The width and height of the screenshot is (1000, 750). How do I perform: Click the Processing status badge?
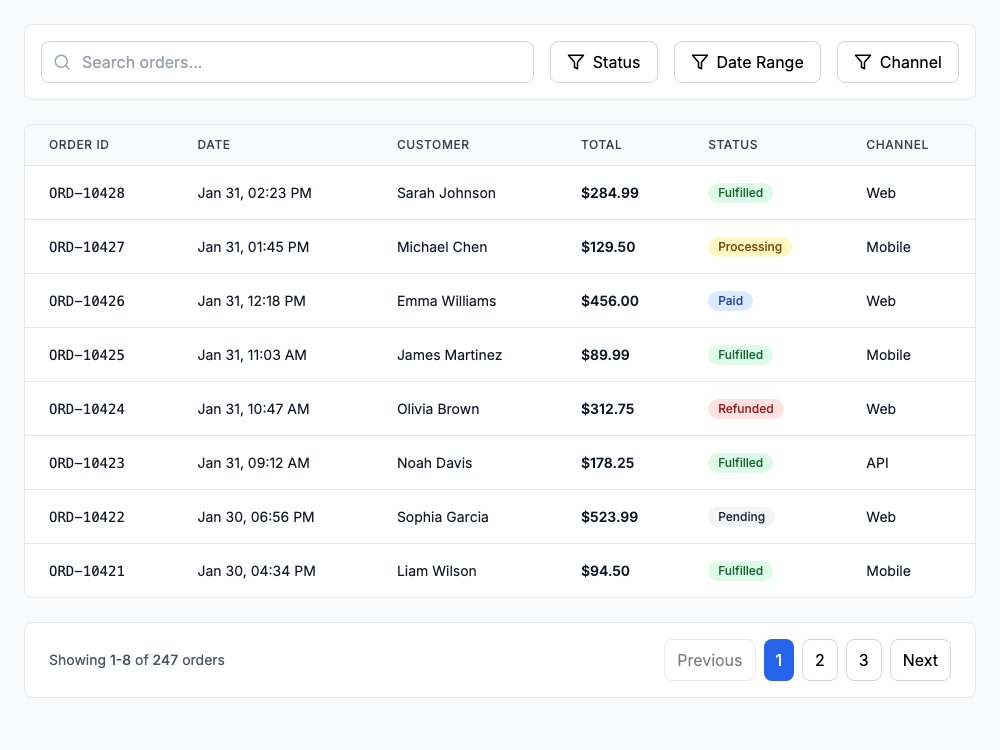(x=749, y=247)
